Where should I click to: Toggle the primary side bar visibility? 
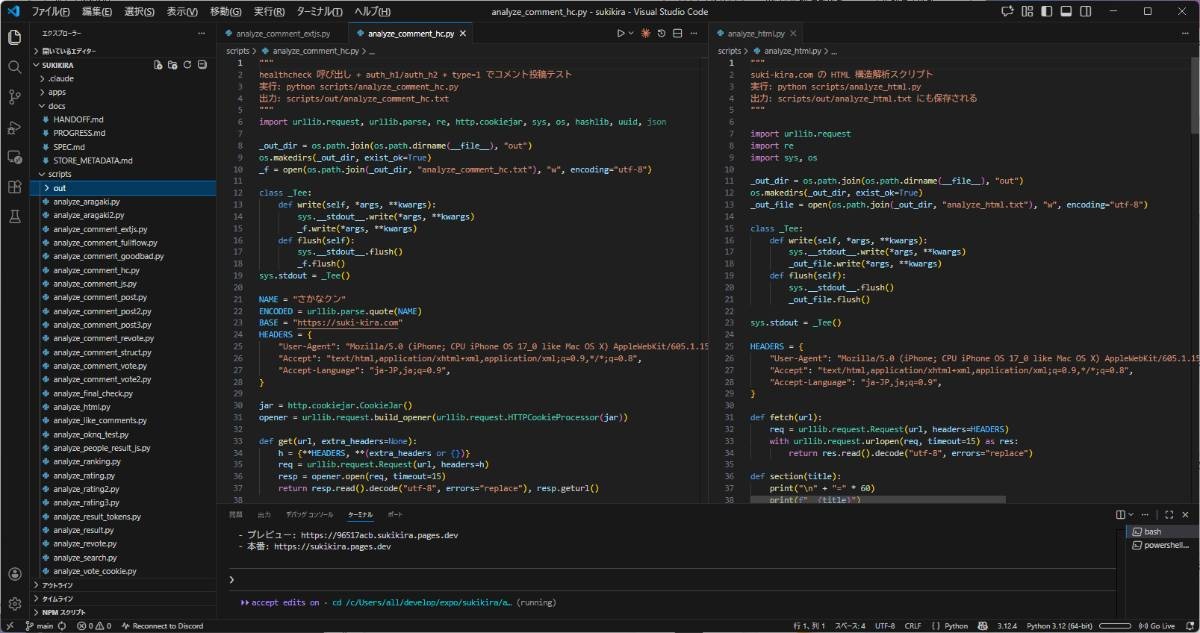[x=1046, y=11]
